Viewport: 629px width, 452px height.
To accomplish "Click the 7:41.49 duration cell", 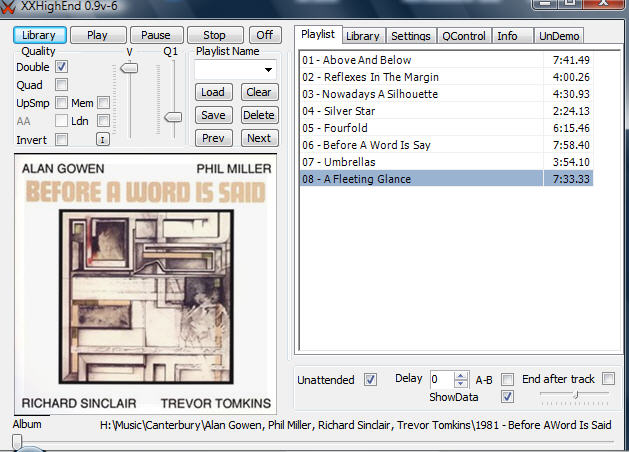I will click(x=568, y=60).
